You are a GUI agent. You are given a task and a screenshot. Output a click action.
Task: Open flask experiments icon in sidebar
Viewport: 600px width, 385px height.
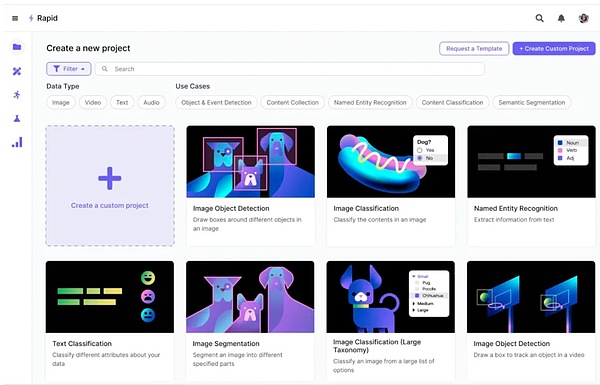[17, 119]
